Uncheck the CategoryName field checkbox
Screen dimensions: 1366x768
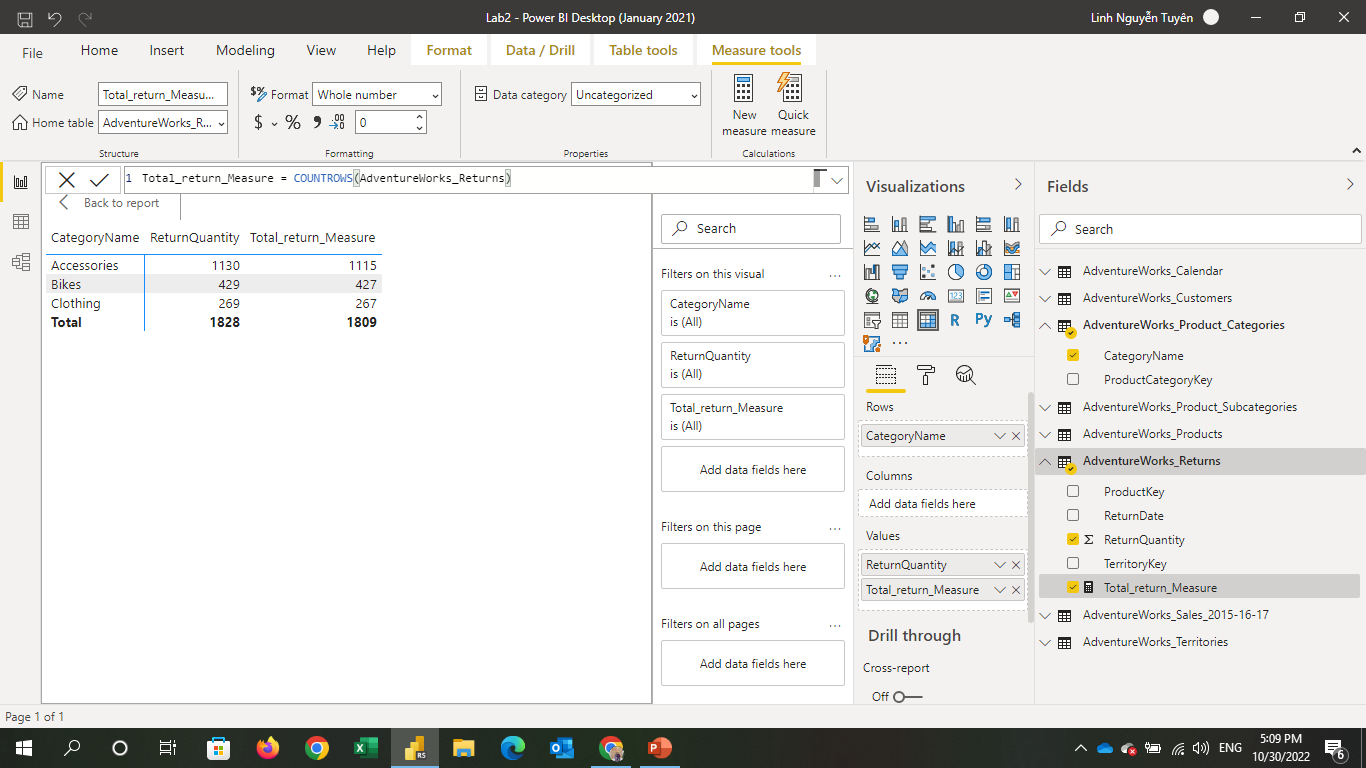(x=1073, y=355)
